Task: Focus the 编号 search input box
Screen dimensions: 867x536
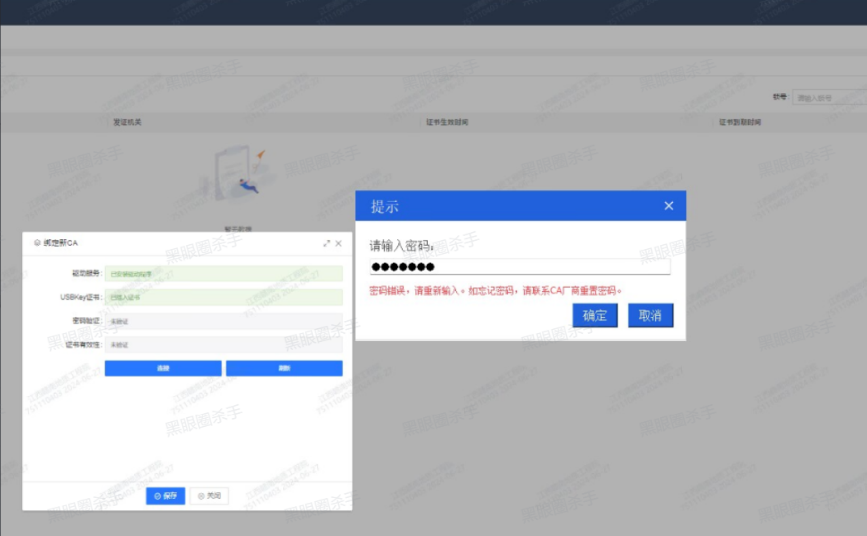Action: point(828,98)
